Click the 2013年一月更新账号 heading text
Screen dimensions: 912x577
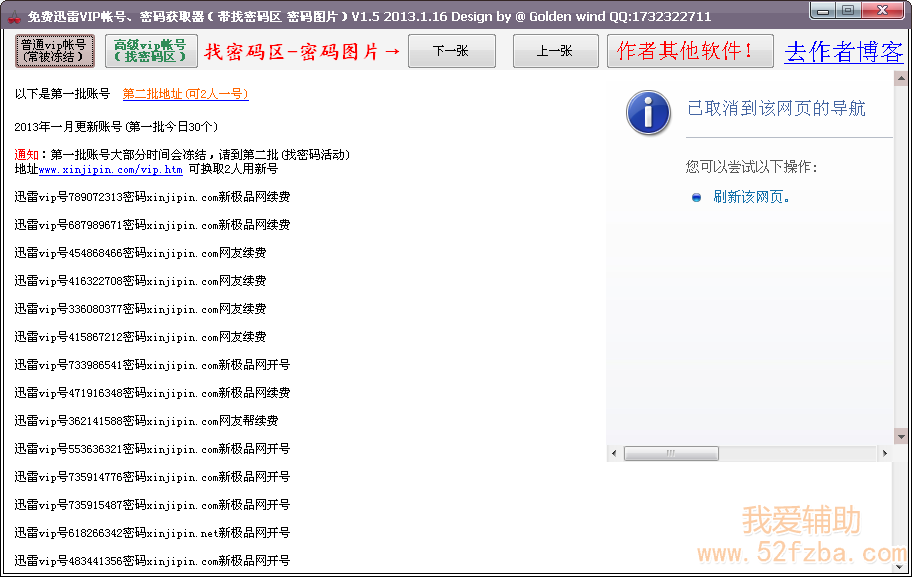coord(116,127)
